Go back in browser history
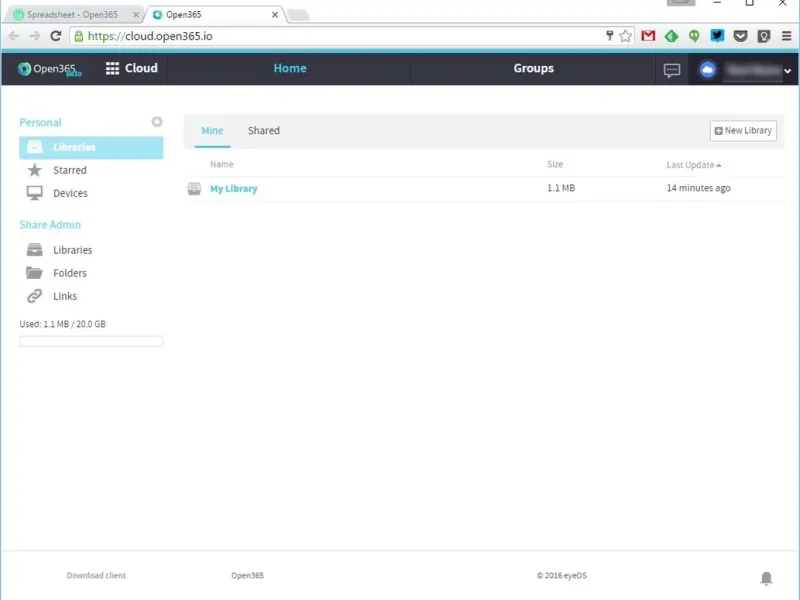This screenshot has height=600, width=800. [14, 36]
